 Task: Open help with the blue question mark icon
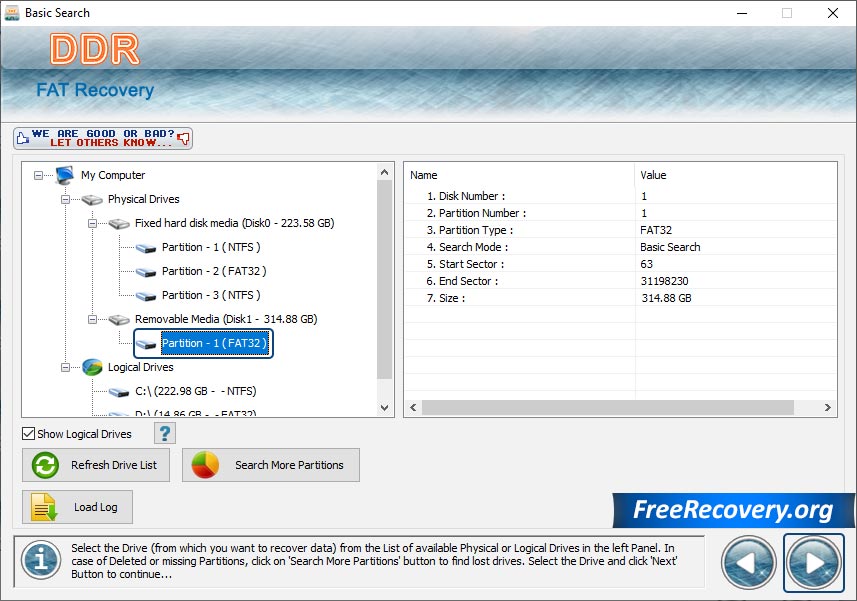coord(165,433)
